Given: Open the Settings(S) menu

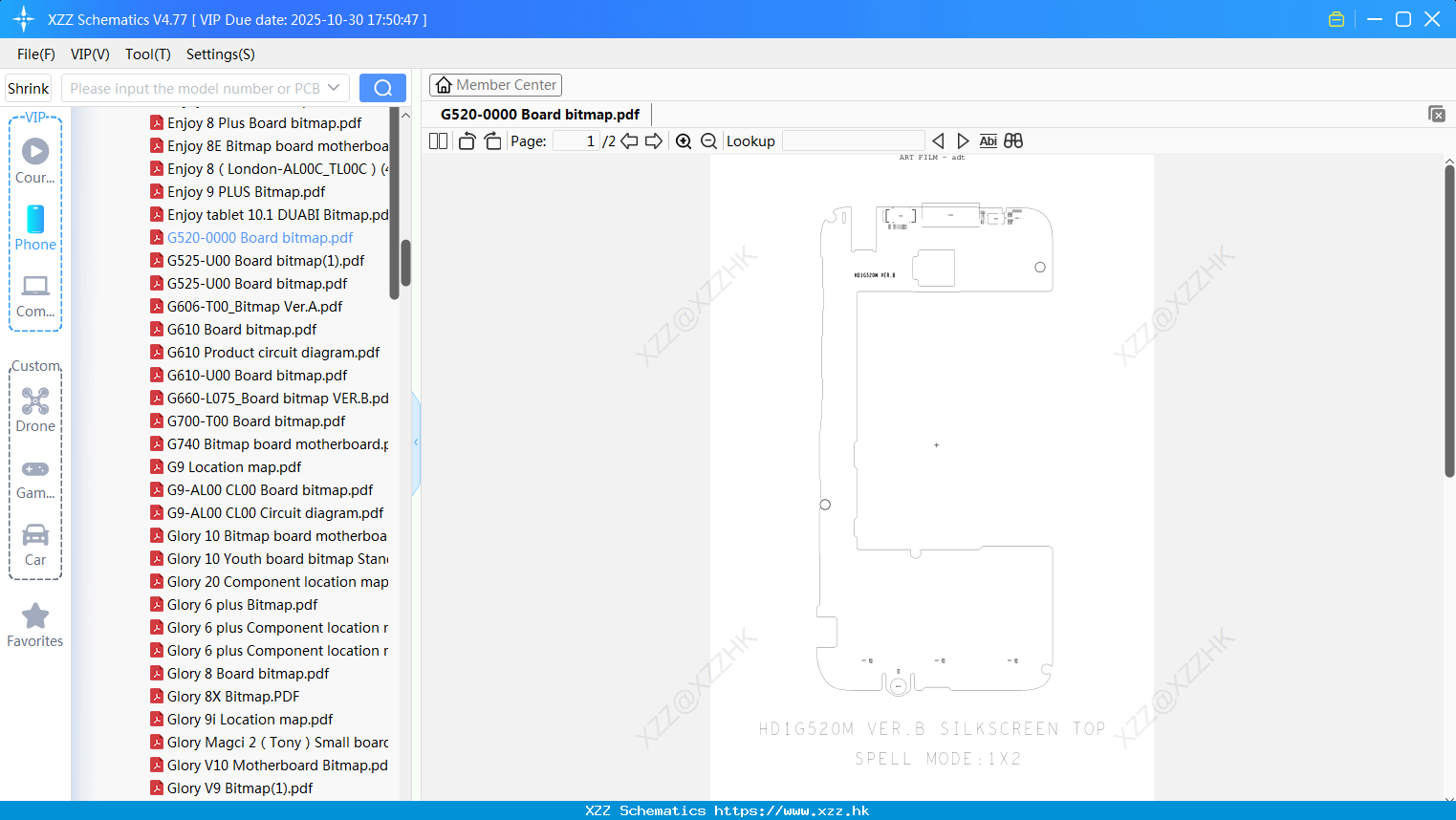Looking at the screenshot, I should tap(221, 54).
